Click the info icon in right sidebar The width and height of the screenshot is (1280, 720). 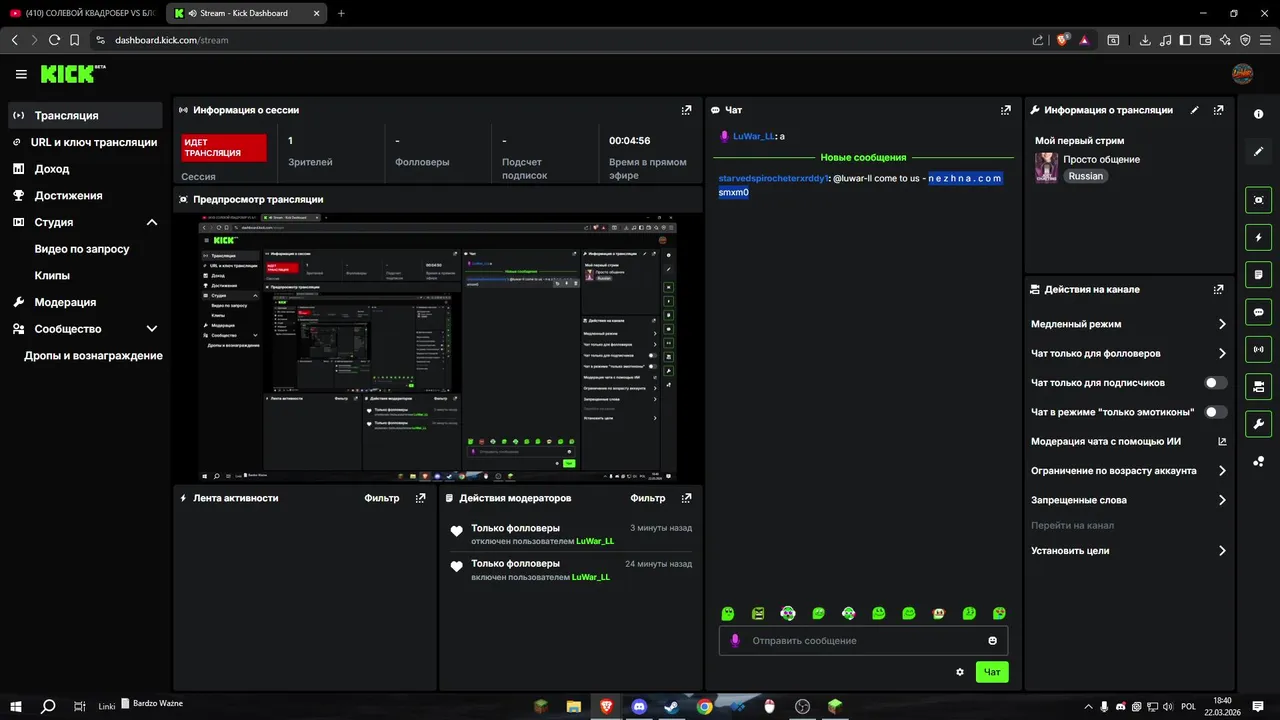(1258, 115)
